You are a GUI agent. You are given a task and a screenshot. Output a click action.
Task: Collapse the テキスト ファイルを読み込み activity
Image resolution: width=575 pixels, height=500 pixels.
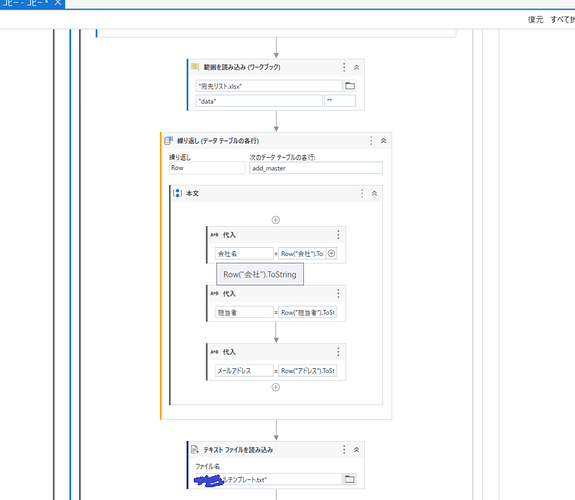356,450
